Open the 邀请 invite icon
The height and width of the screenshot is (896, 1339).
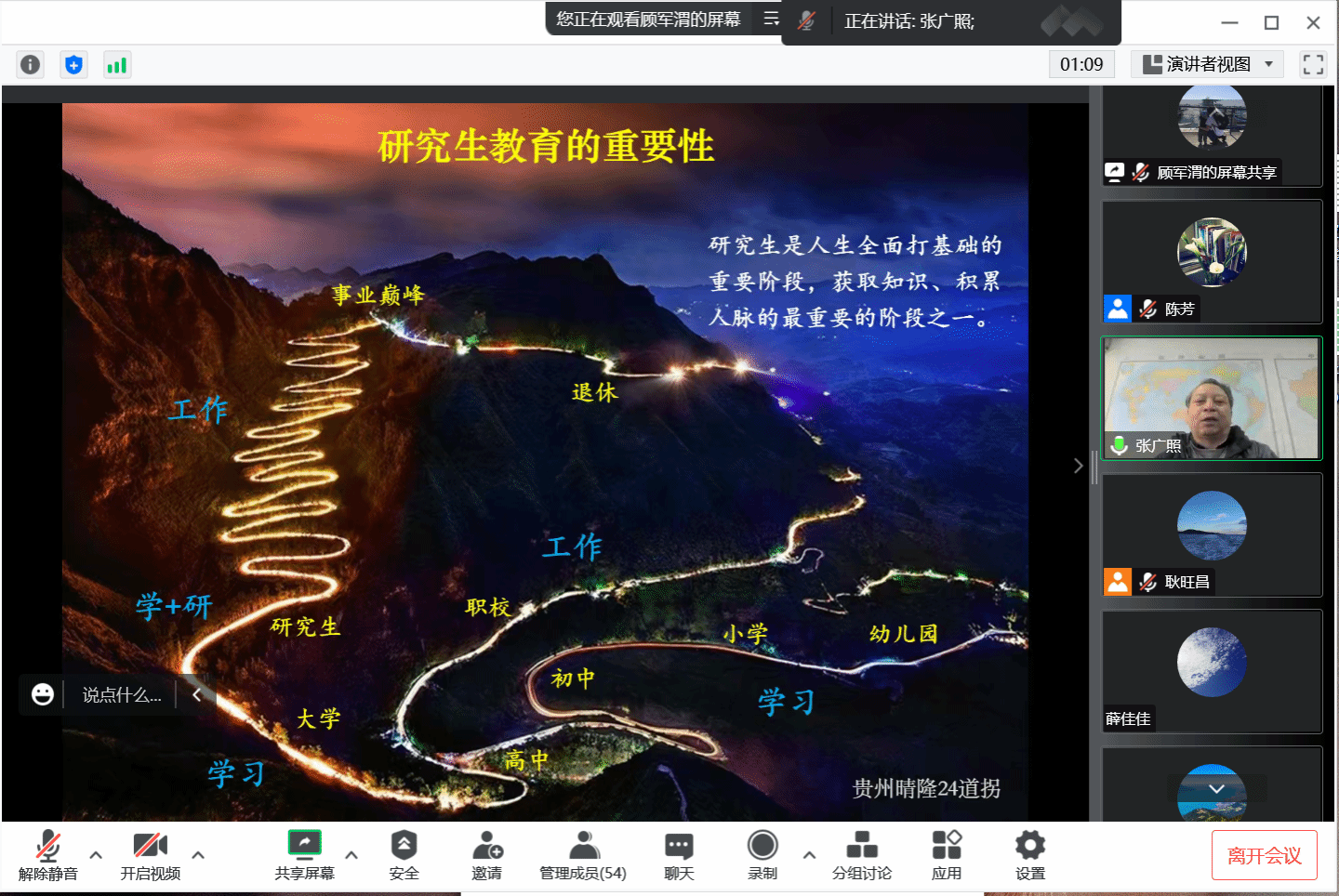click(487, 845)
